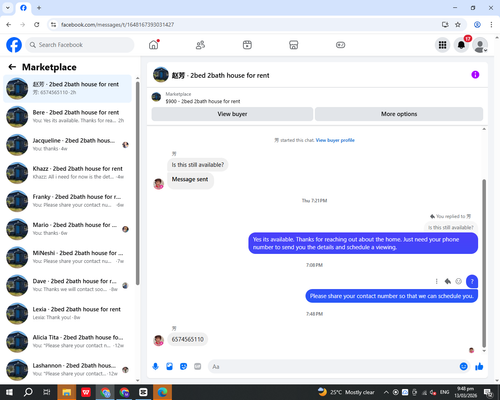
Task: Open more actions for the '?' message
Action: [x=436, y=281]
